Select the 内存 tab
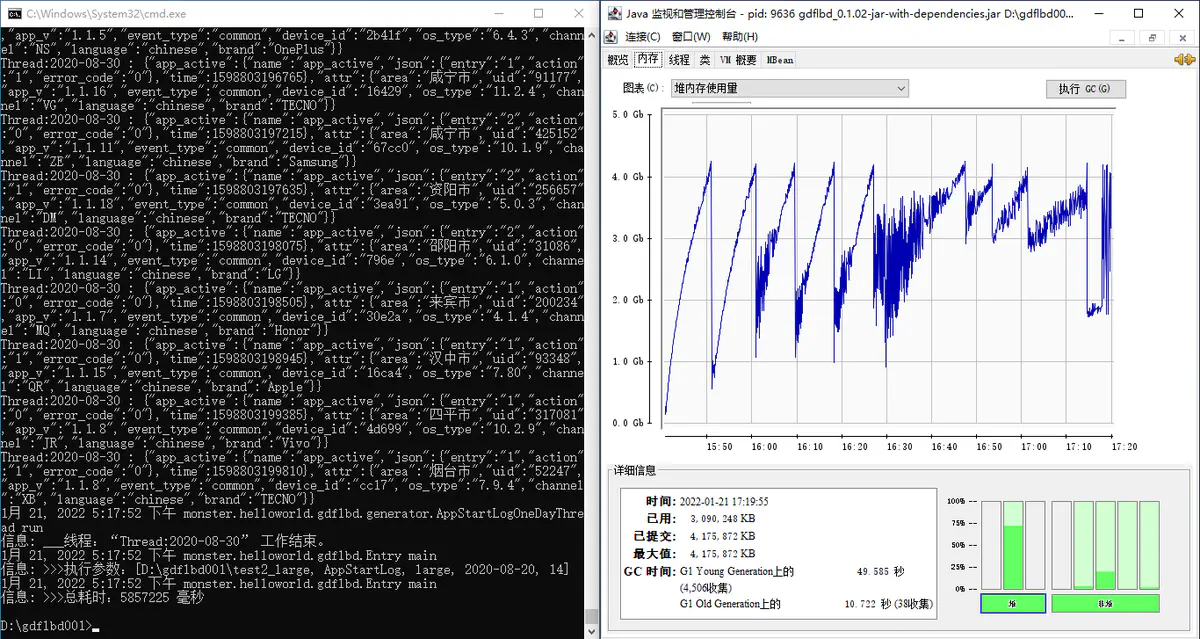1200x639 pixels. click(648, 59)
